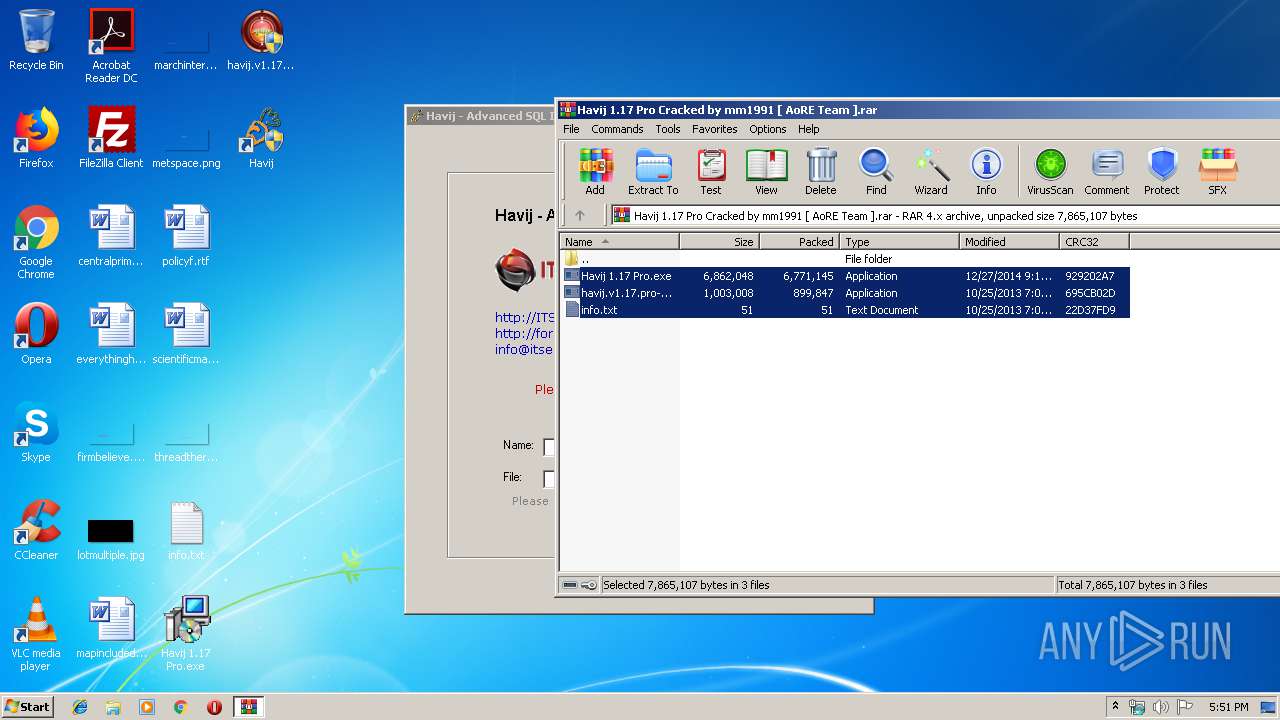Select the info.txt desktop file

(x=185, y=530)
